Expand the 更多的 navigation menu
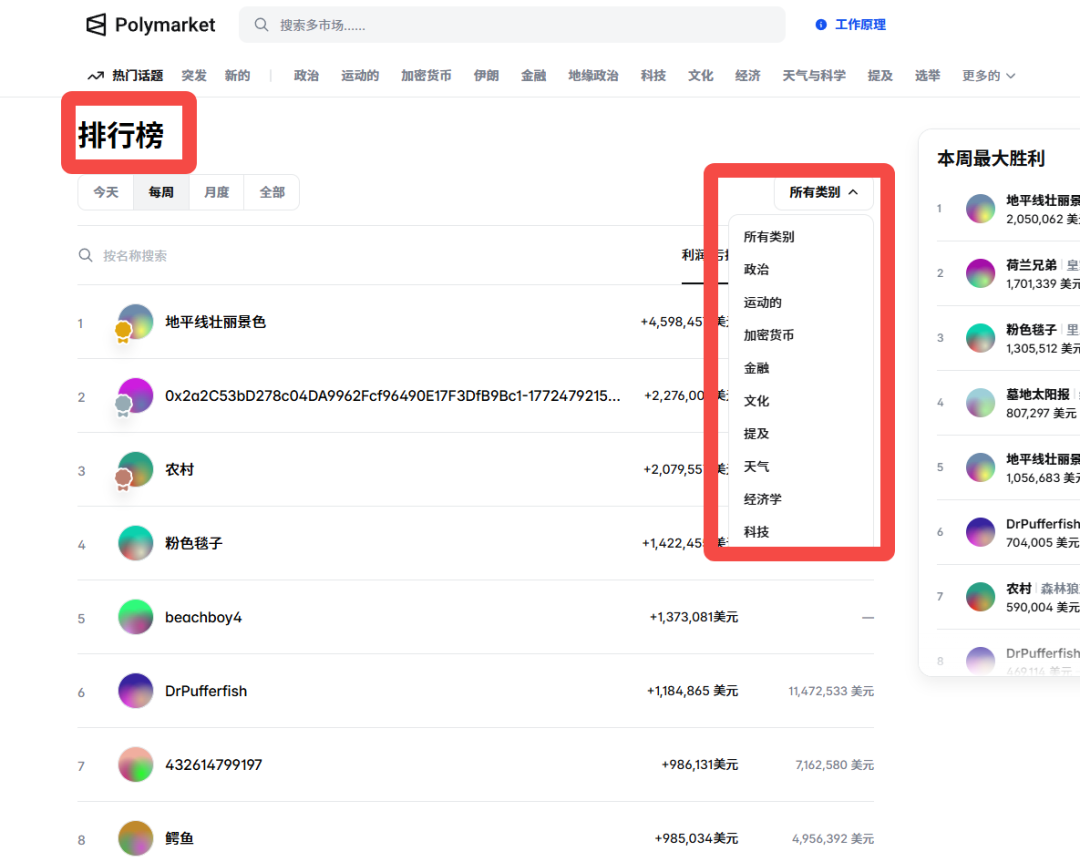 [x=988, y=76]
